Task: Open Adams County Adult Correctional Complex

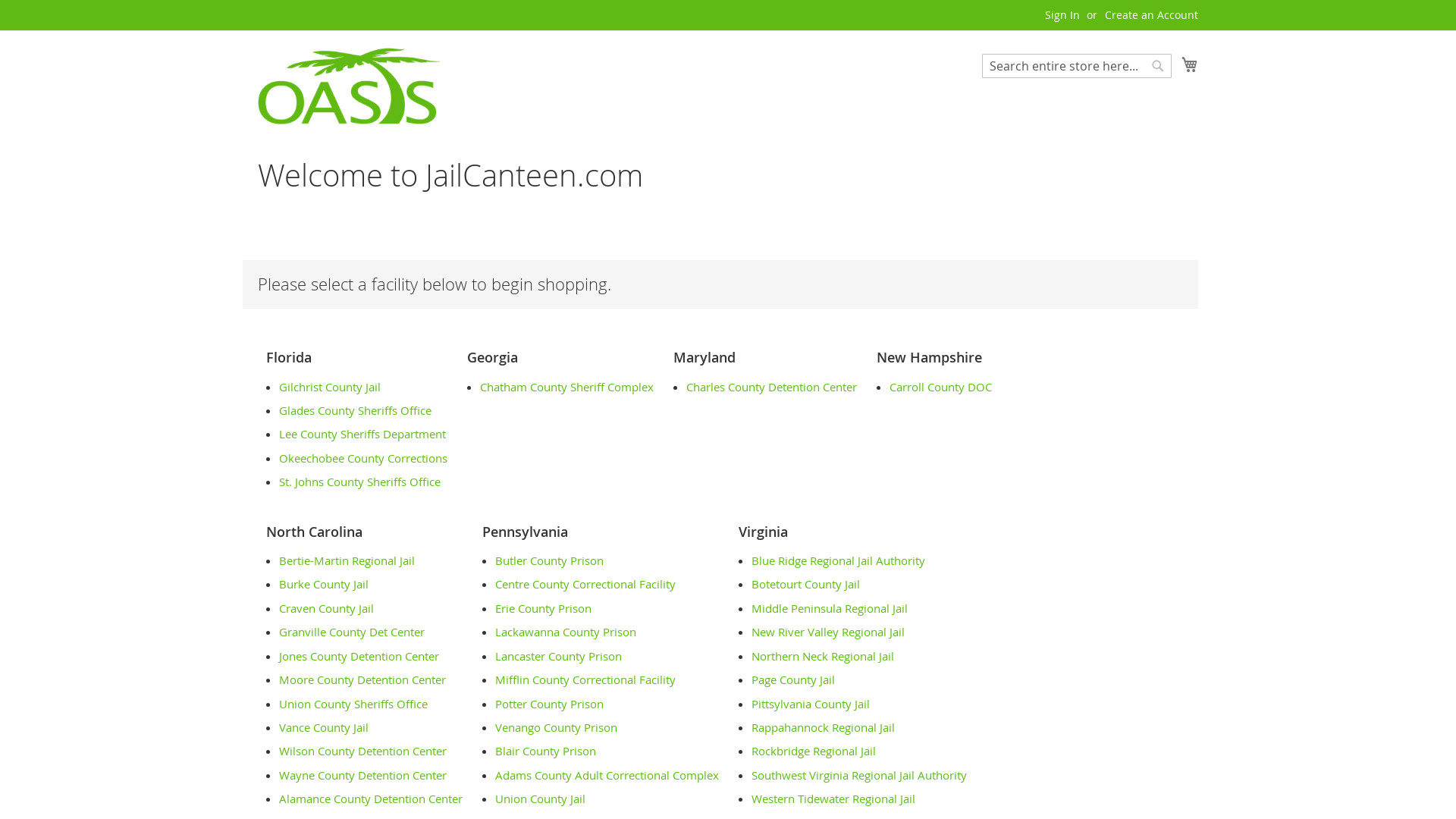Action: [x=607, y=775]
